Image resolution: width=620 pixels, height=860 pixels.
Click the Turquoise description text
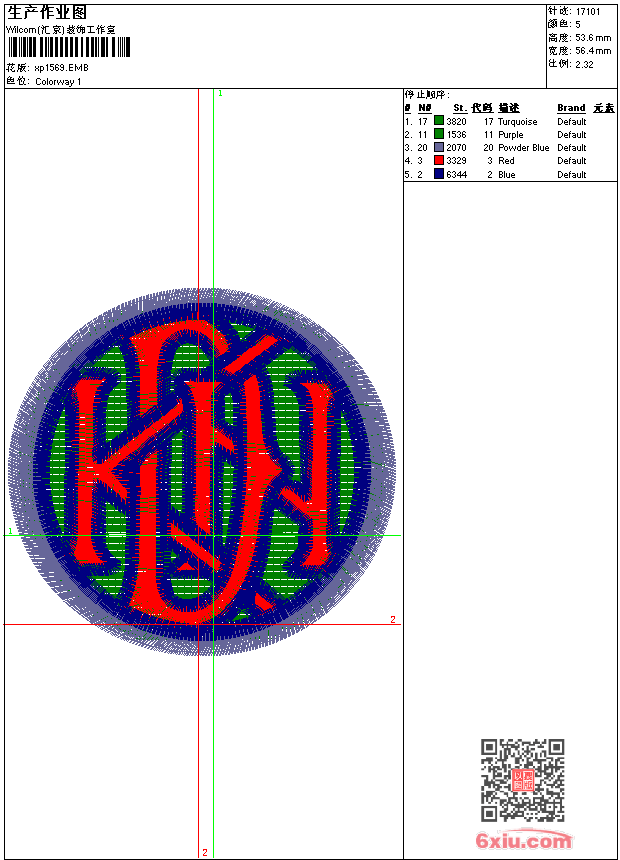coord(517,122)
